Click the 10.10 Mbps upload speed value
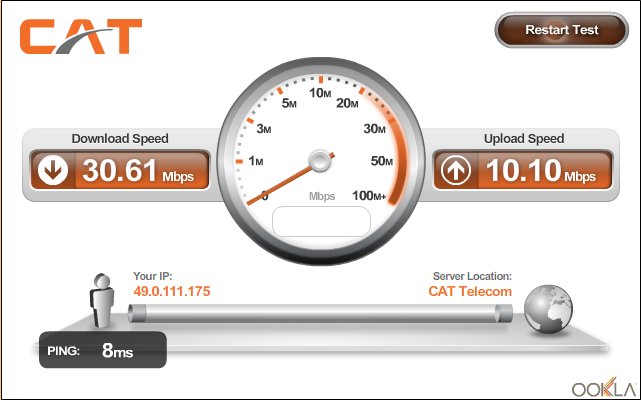The height and width of the screenshot is (400, 641). click(x=541, y=170)
